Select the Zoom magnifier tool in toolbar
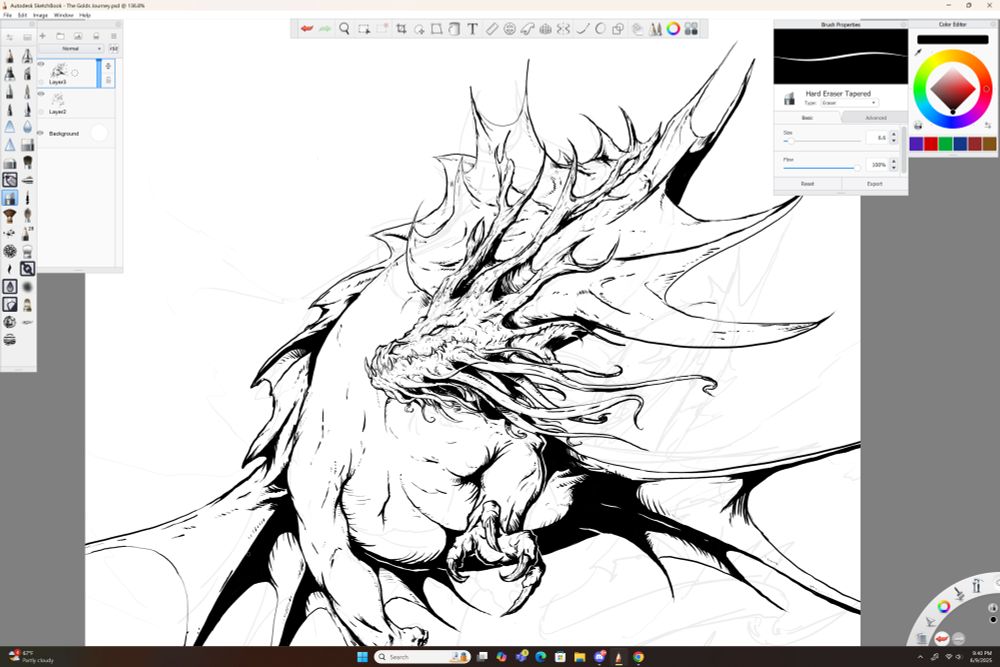The width and height of the screenshot is (1000, 667). 344,29
